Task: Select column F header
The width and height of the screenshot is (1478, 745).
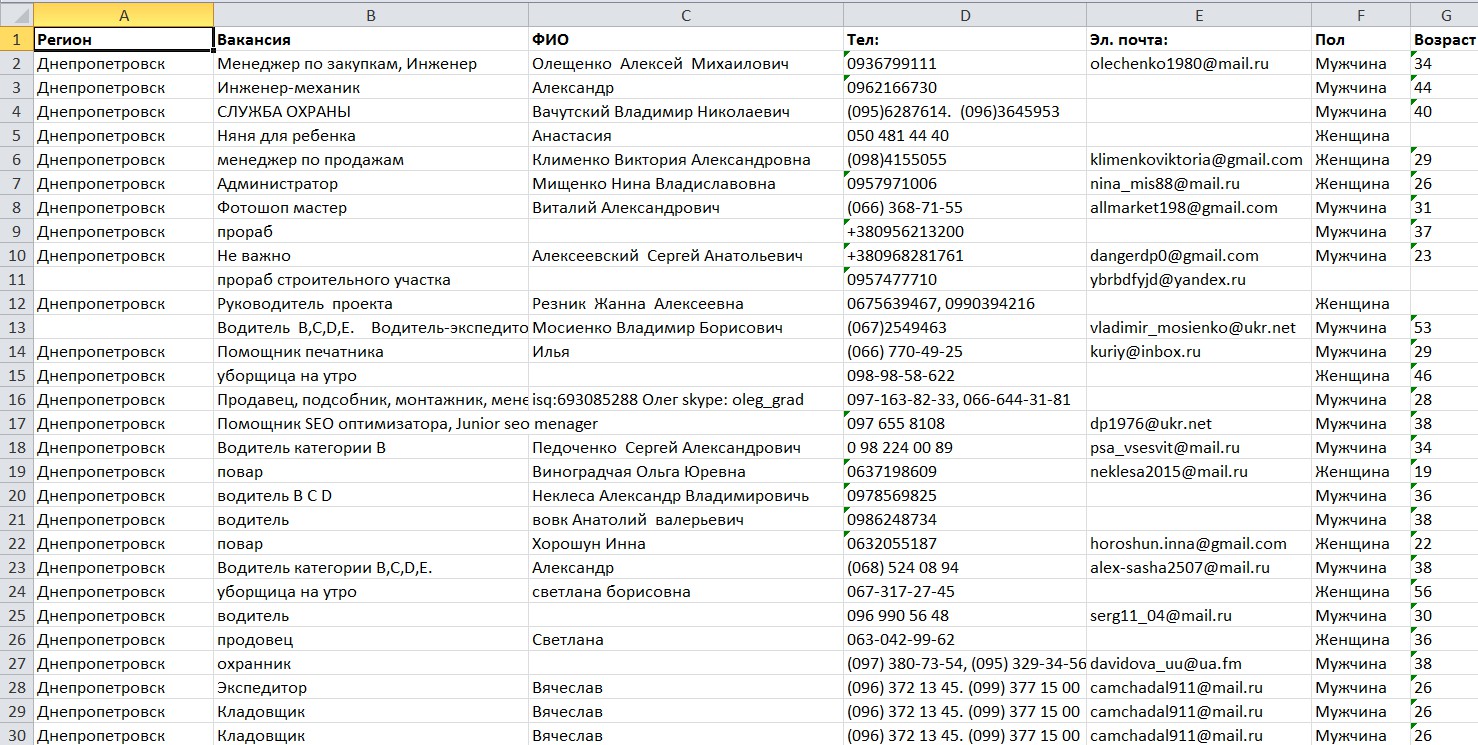Action: (1360, 15)
